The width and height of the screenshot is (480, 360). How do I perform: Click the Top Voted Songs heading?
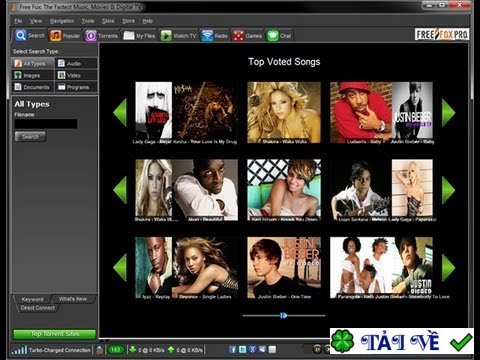coord(284,62)
